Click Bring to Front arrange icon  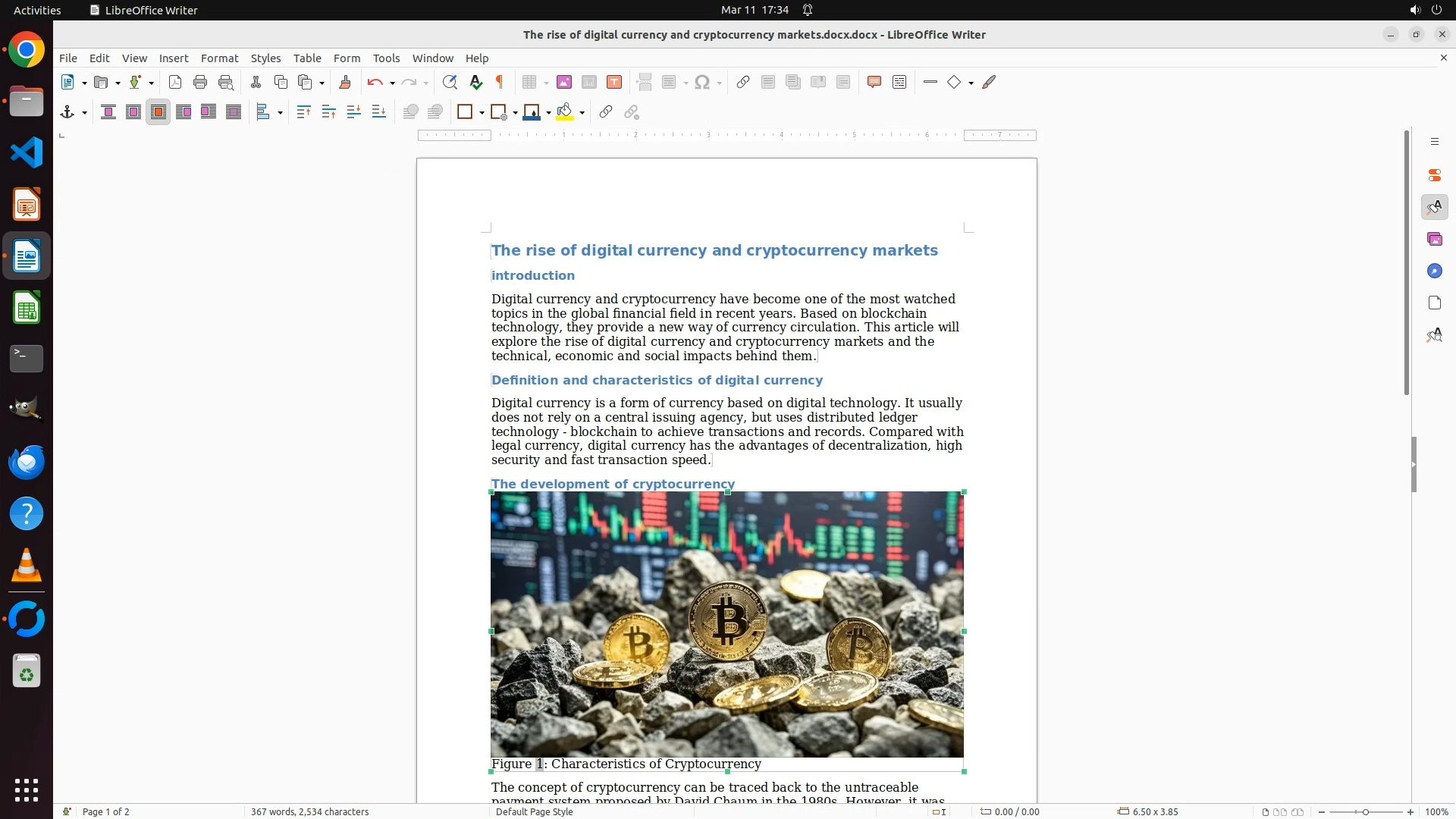(x=303, y=112)
